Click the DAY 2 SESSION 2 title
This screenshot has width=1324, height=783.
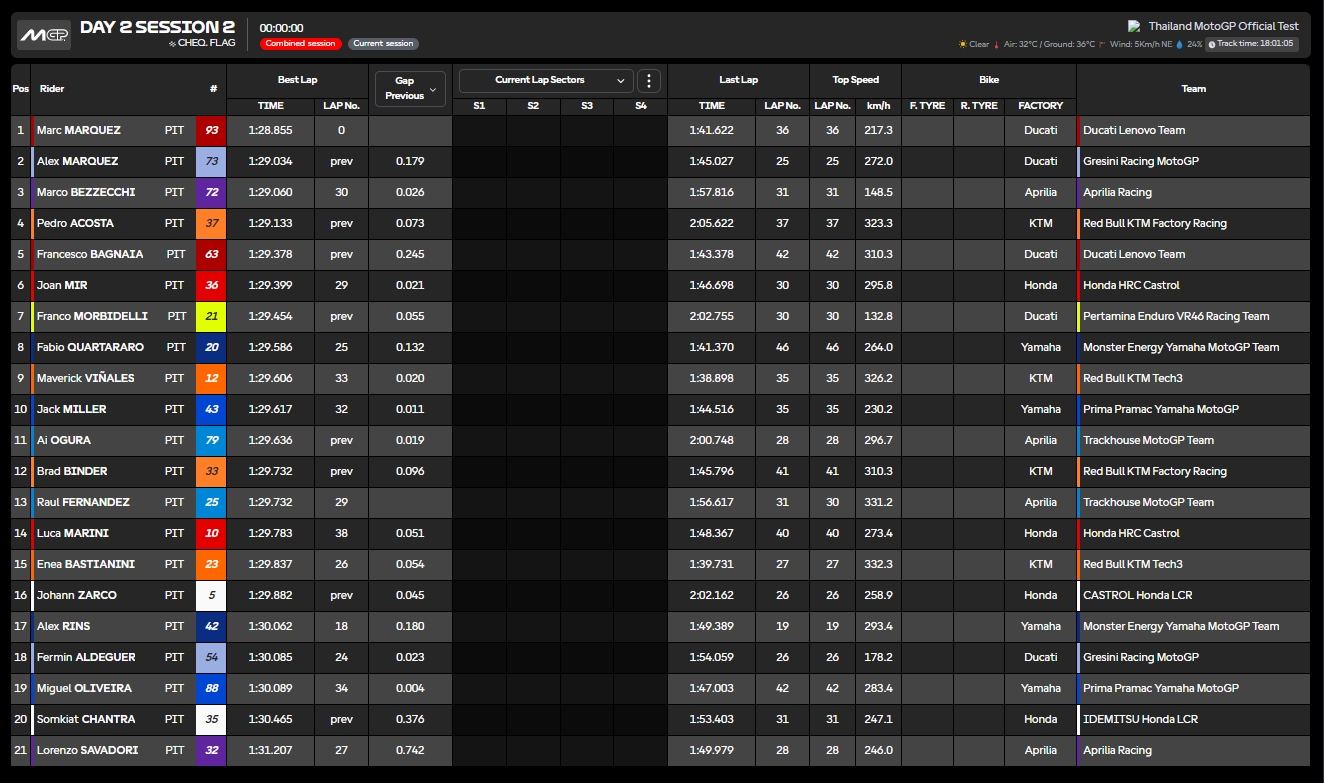click(x=157, y=27)
